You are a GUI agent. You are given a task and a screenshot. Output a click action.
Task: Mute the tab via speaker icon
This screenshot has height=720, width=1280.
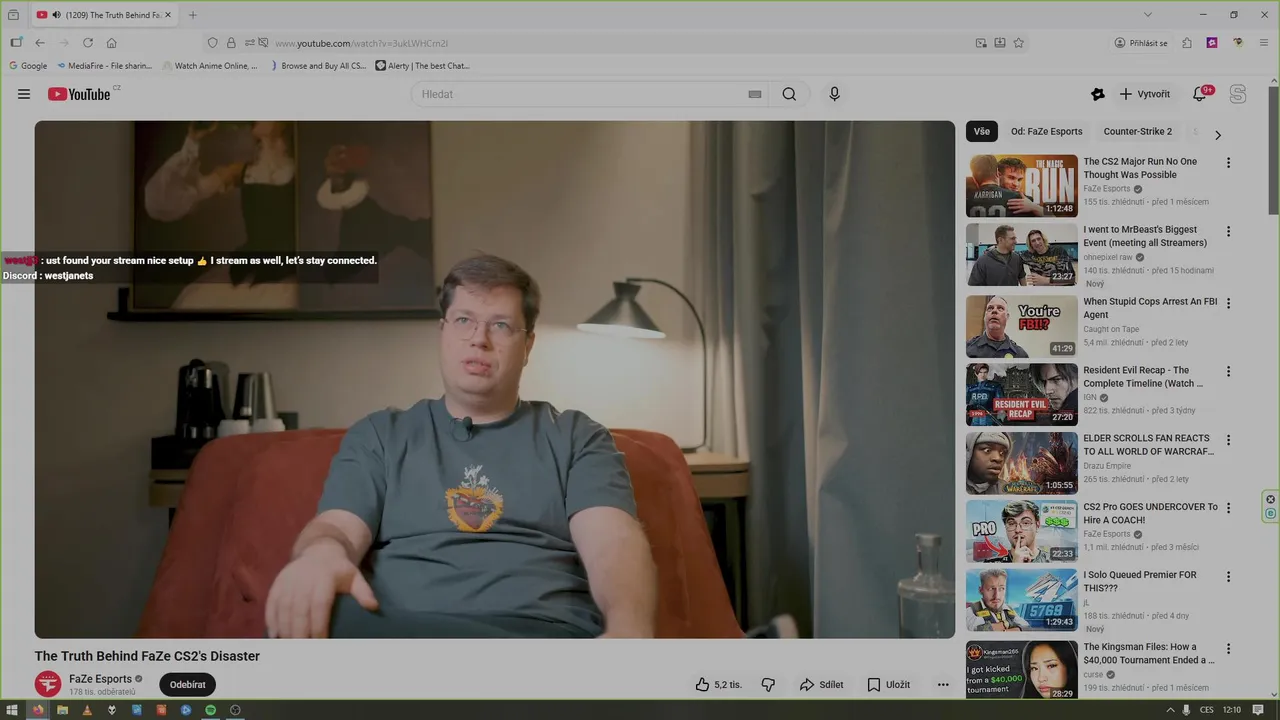click(x=56, y=15)
